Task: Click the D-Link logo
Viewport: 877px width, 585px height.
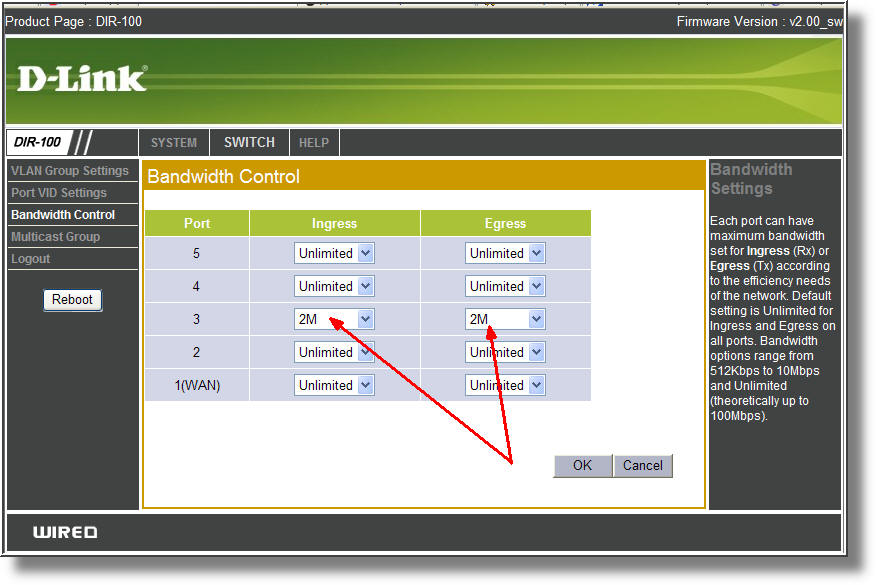Action: 82,78
